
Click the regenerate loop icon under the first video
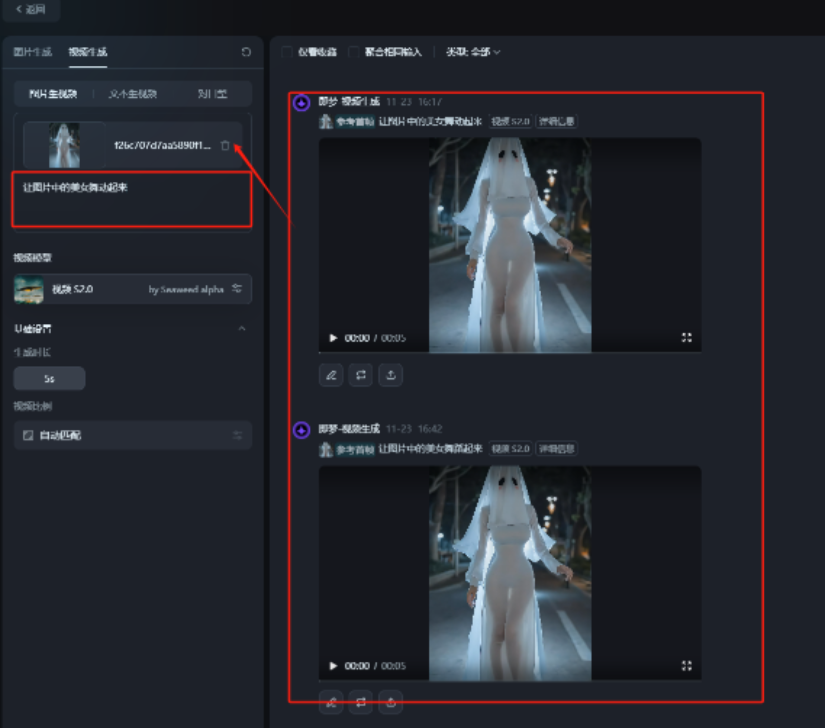click(361, 375)
